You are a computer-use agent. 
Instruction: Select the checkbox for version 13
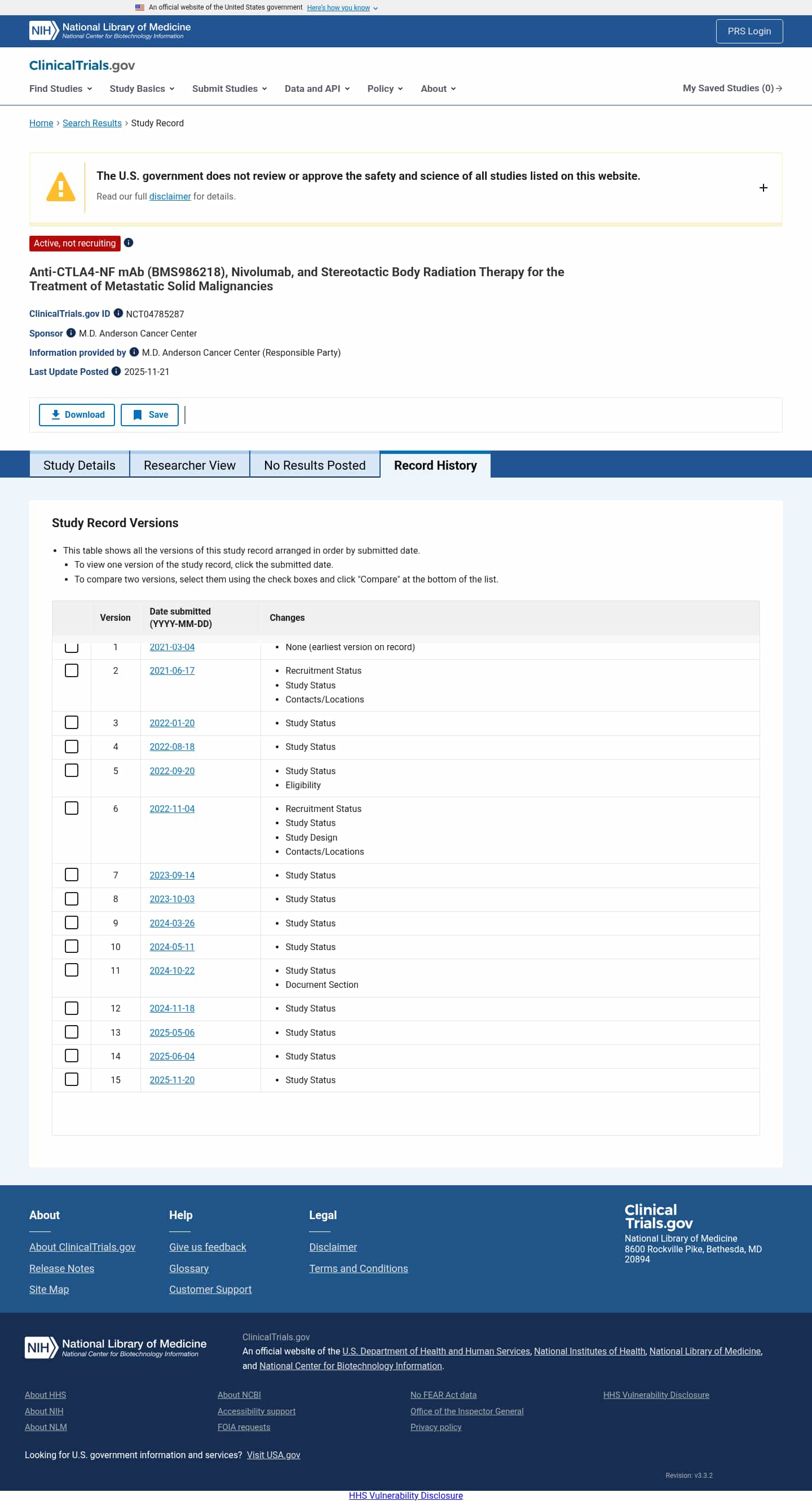click(72, 1032)
